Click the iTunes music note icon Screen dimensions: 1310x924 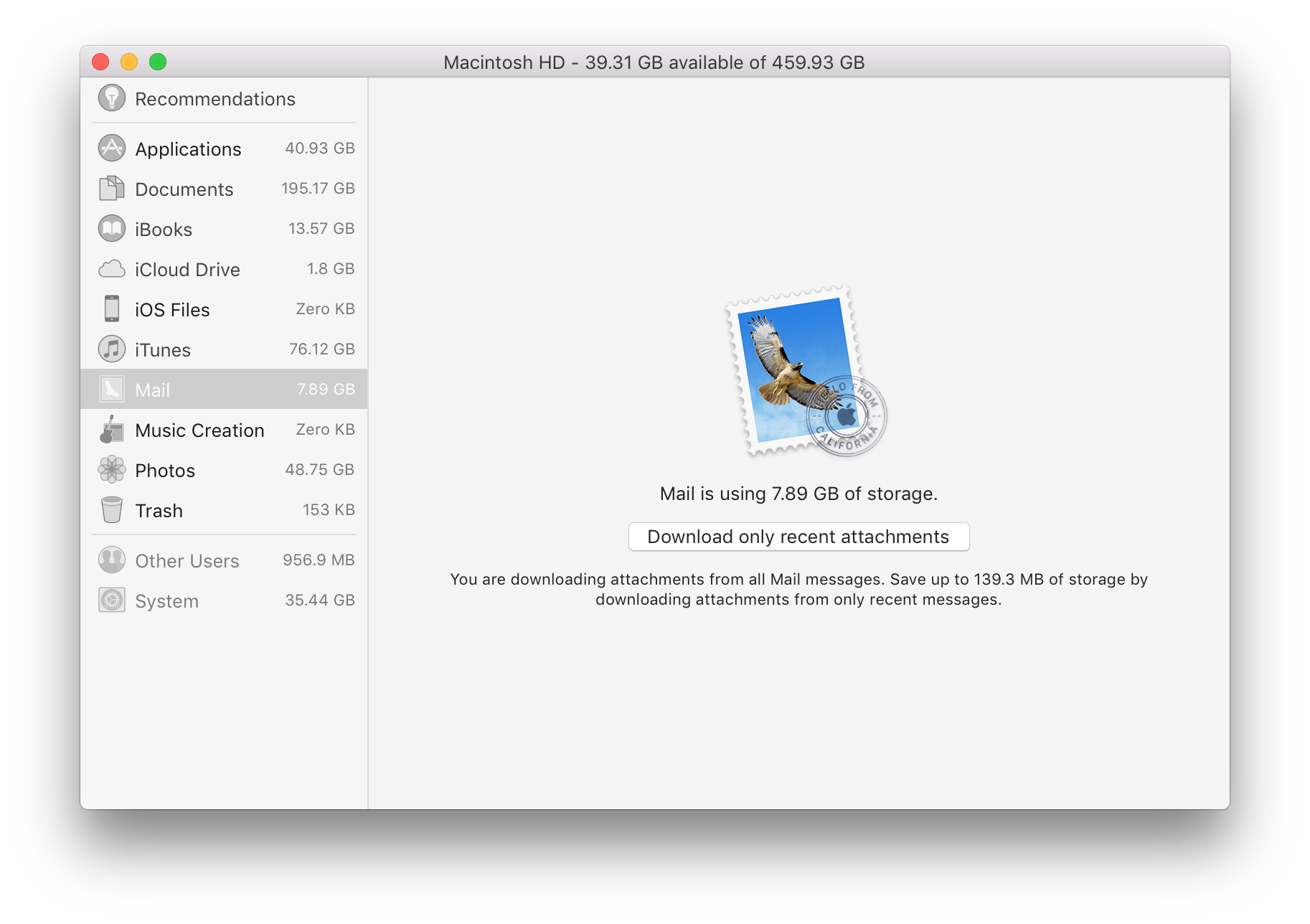point(112,349)
